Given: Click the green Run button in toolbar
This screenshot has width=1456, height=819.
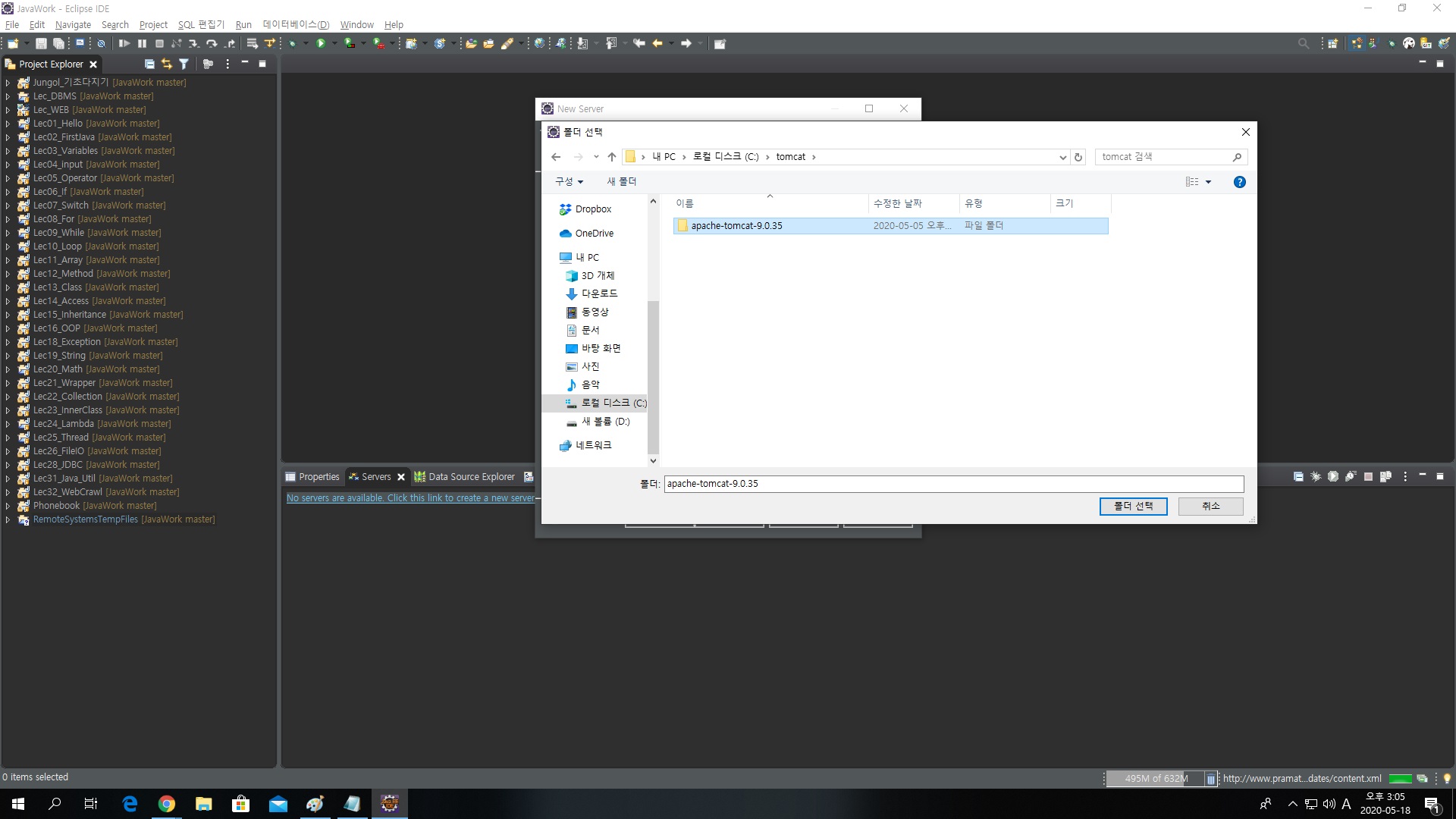Looking at the screenshot, I should tap(321, 44).
